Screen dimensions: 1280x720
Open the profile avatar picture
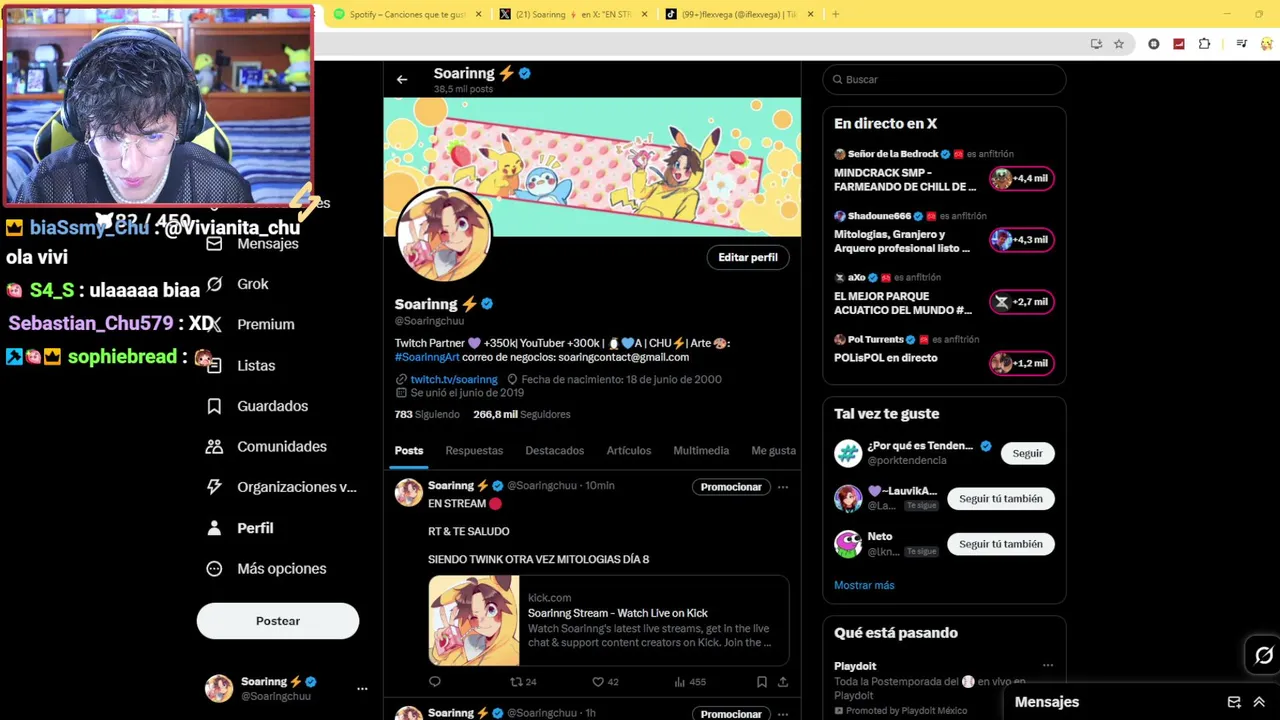[444, 236]
